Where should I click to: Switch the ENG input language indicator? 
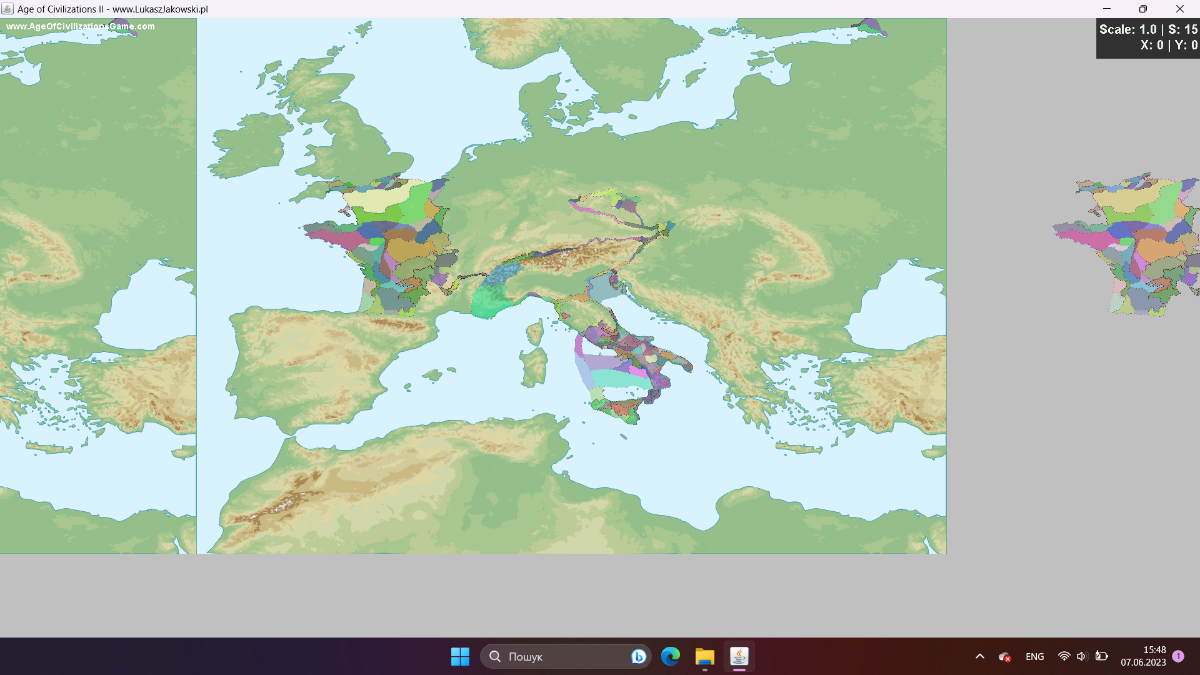pos(1035,656)
